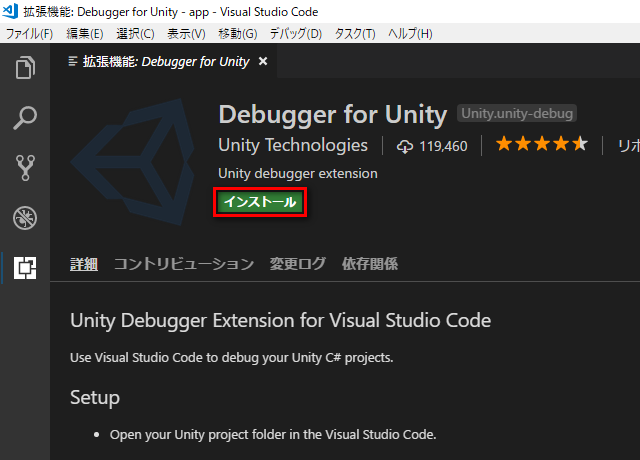Click the Unity Debugger Extension for Visual Studio Code heading
This screenshot has width=640, height=460.
[280, 320]
